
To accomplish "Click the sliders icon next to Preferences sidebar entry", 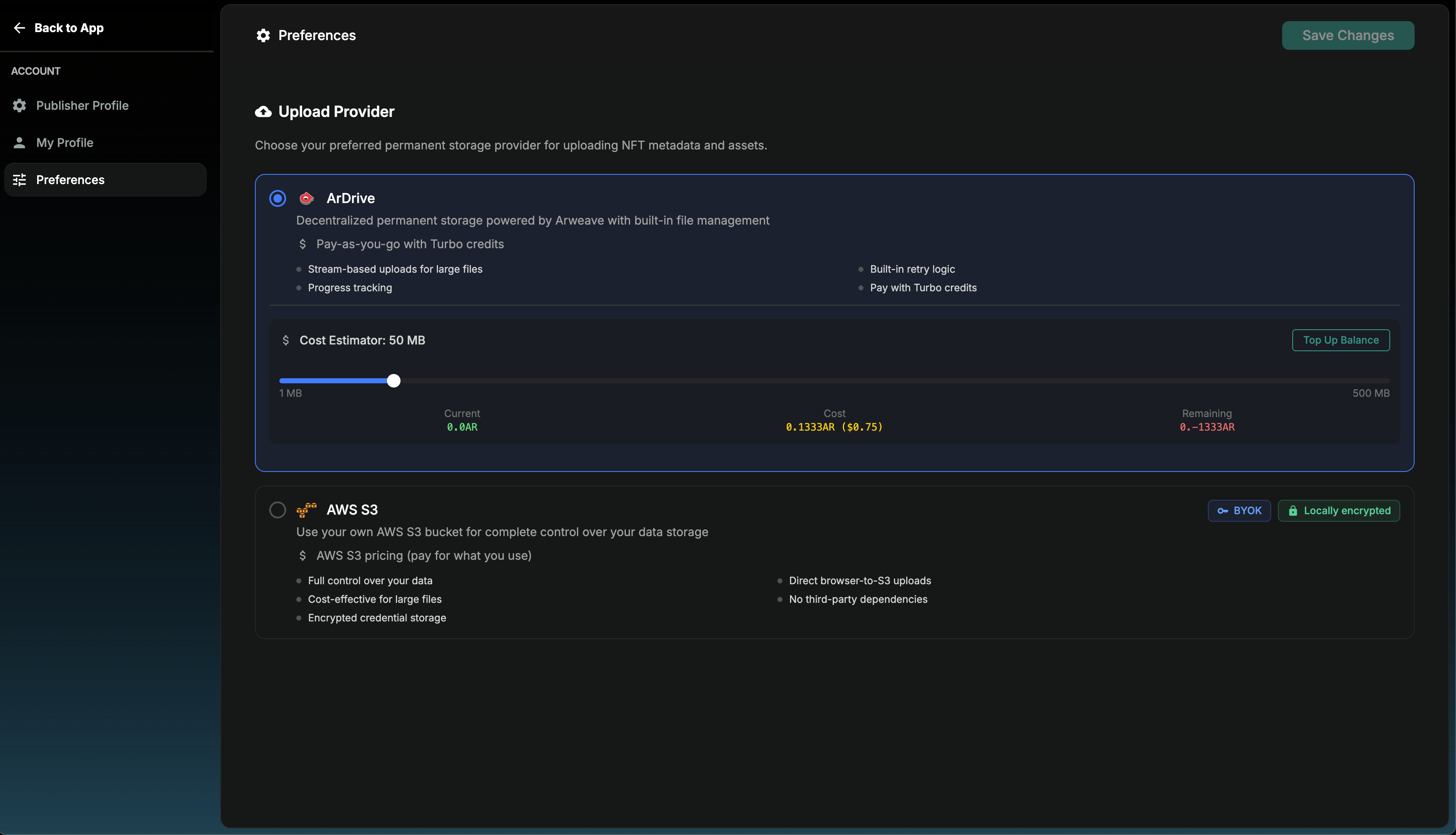I will (19, 179).
